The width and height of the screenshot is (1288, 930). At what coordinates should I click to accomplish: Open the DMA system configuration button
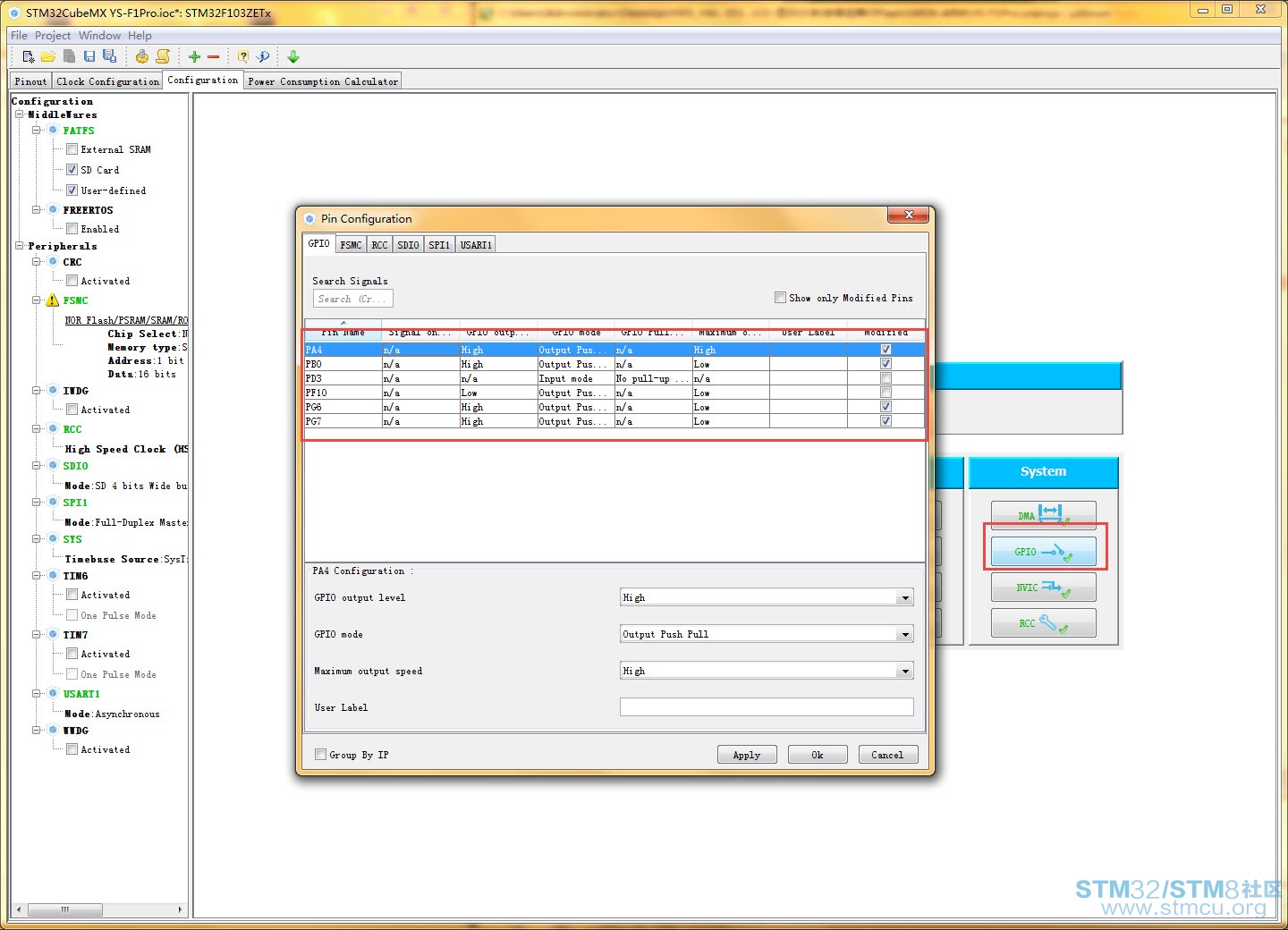(1043, 515)
